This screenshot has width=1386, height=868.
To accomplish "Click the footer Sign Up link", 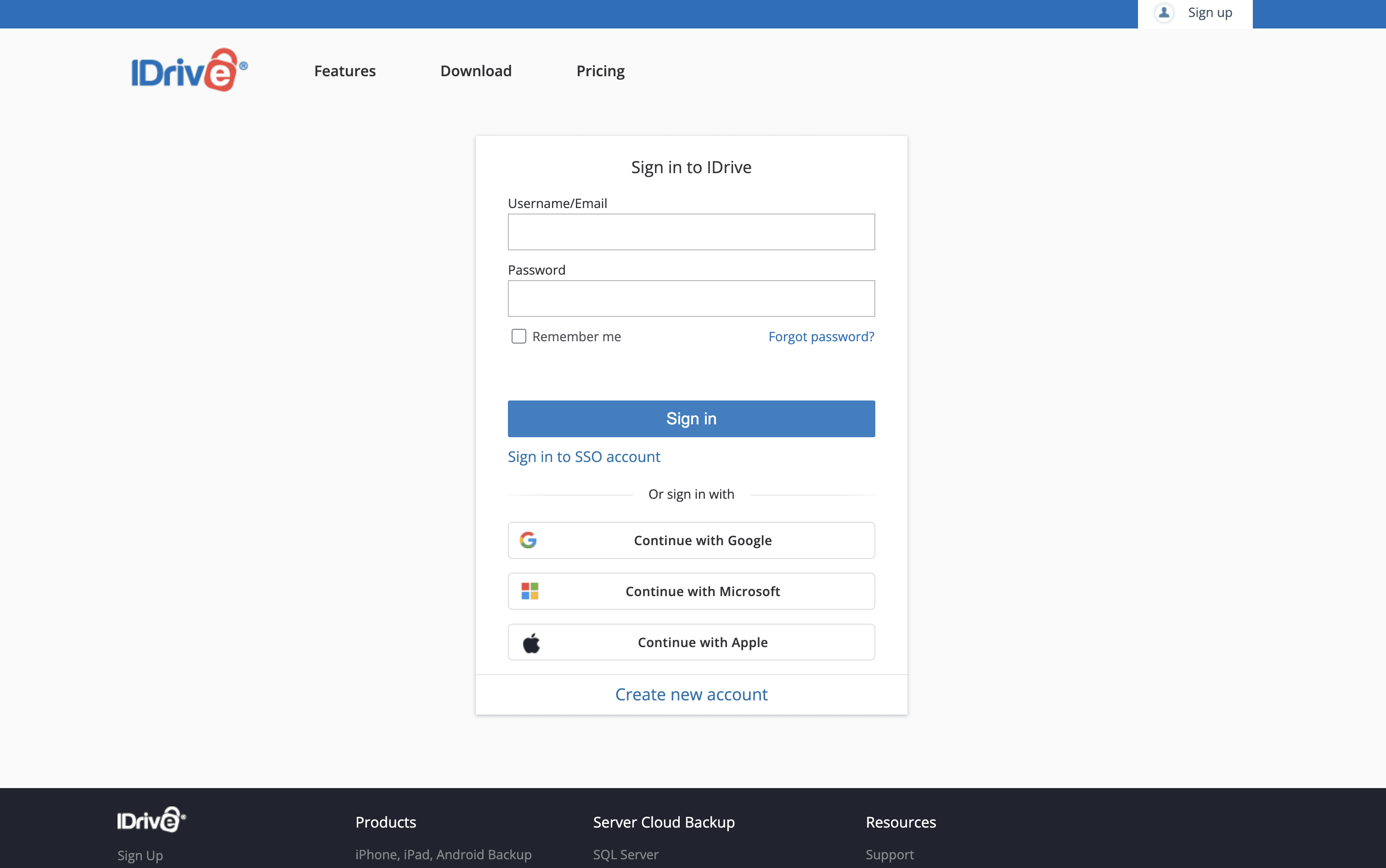I will [140, 855].
